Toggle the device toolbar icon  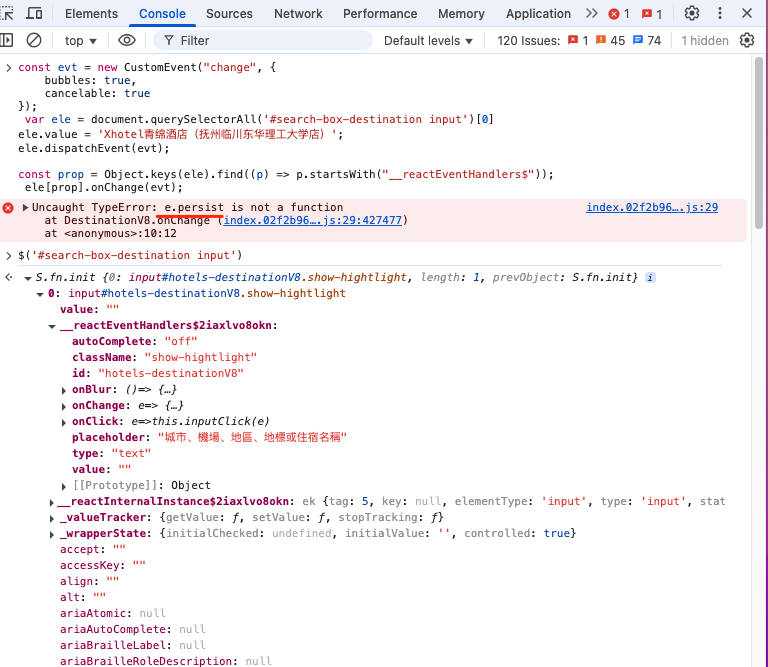pyautogui.click(x=34, y=13)
